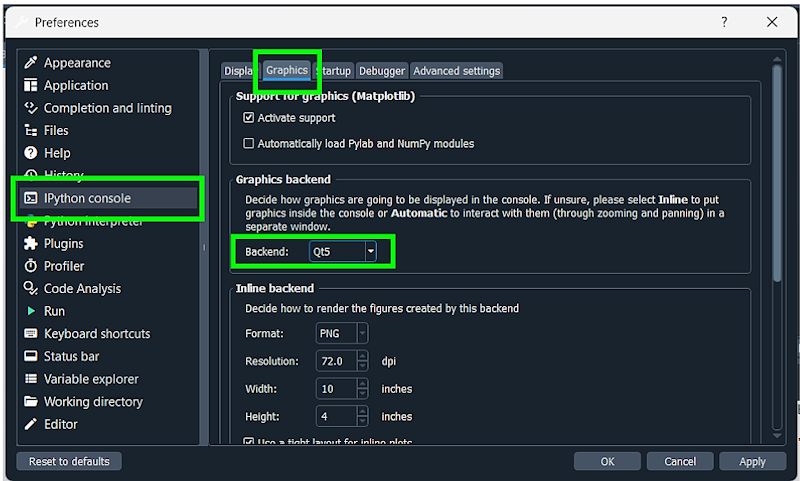Screen dimensions: 800x481
Task: Click the scrollbar up arrow
Action: click(x=777, y=60)
